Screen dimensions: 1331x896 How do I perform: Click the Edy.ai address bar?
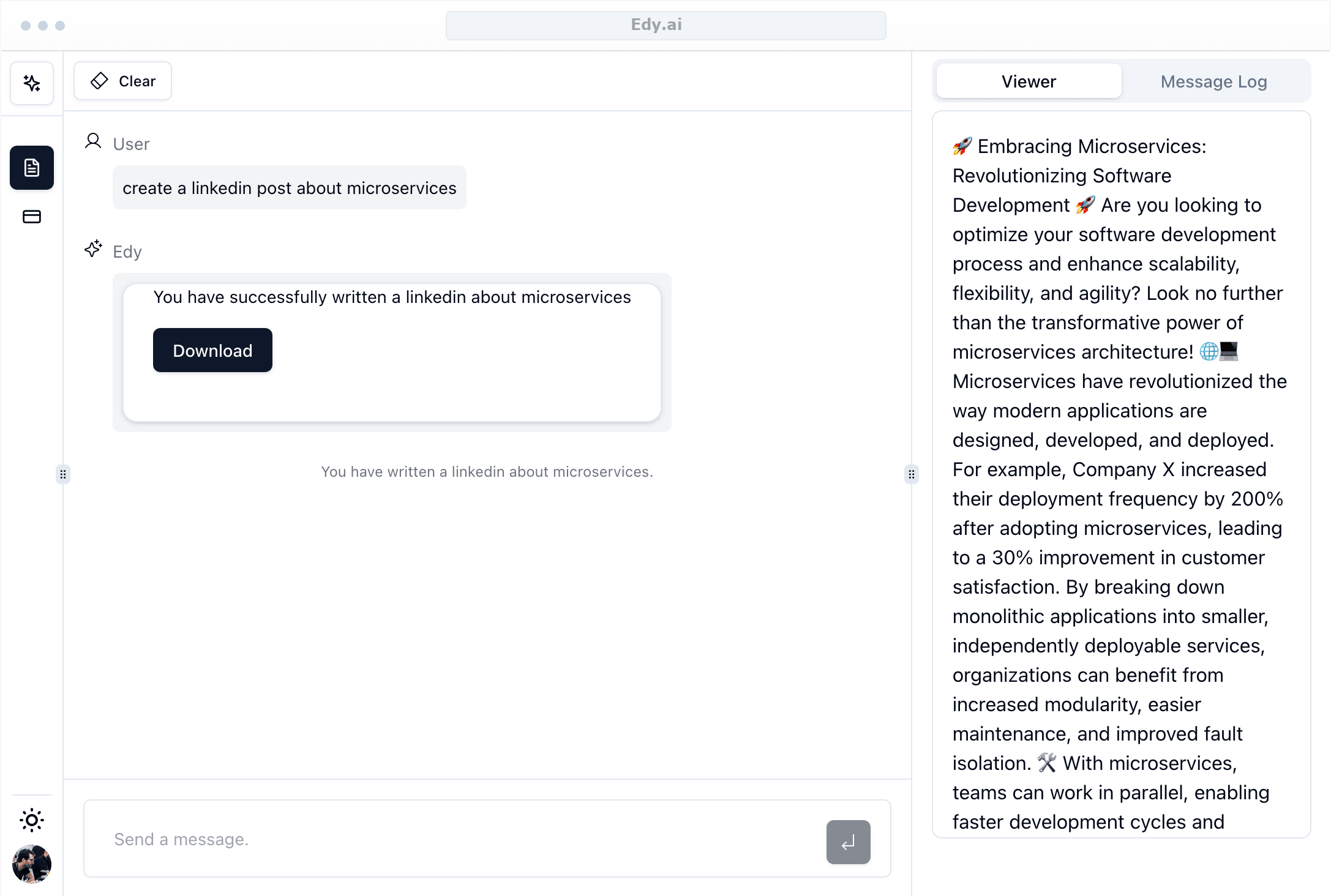[665, 25]
